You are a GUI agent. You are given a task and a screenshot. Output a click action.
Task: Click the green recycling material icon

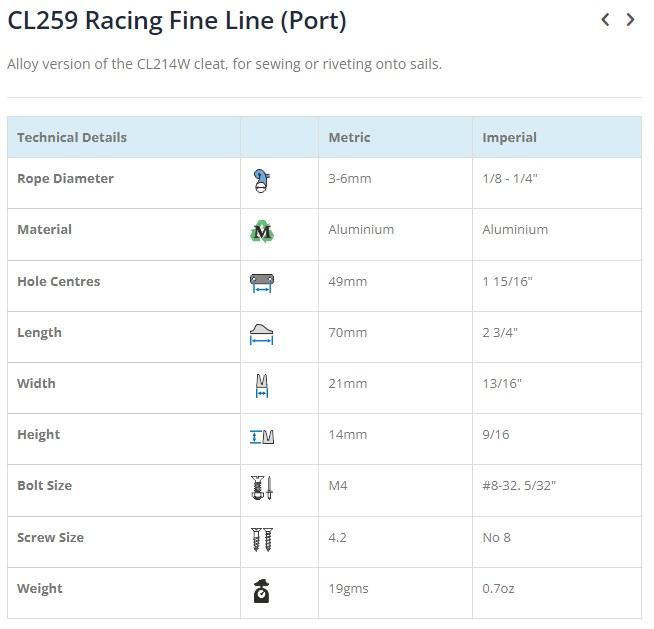pyautogui.click(x=262, y=232)
